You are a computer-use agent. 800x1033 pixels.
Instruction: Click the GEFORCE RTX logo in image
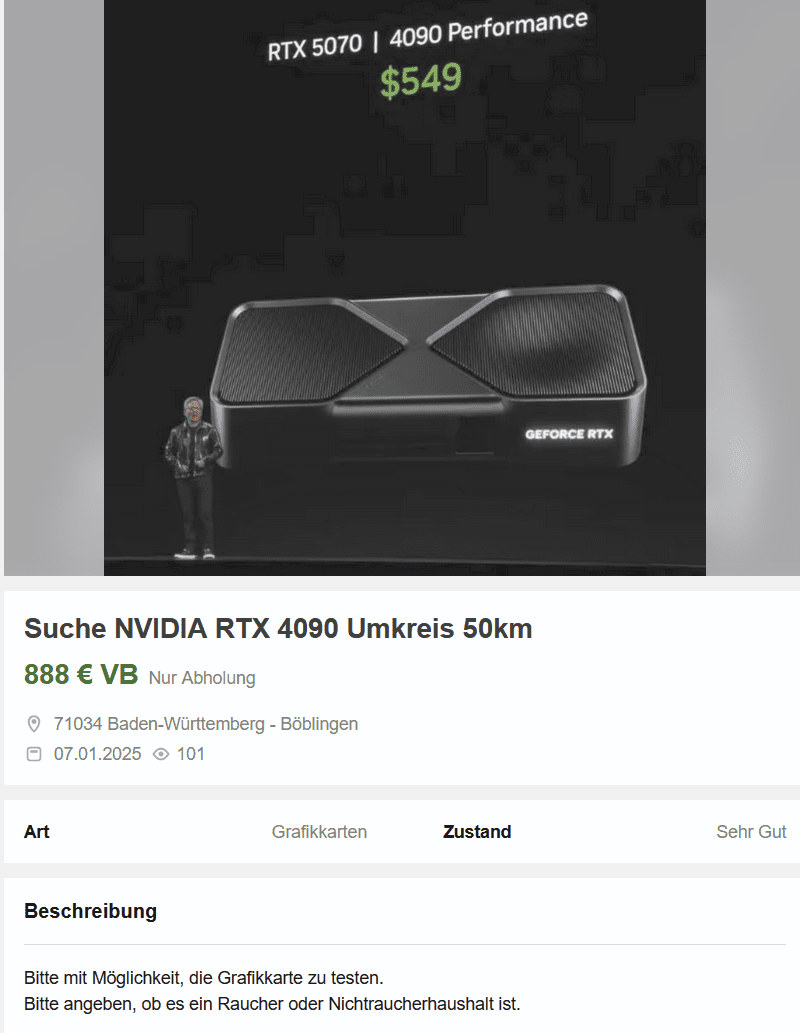coord(569,434)
